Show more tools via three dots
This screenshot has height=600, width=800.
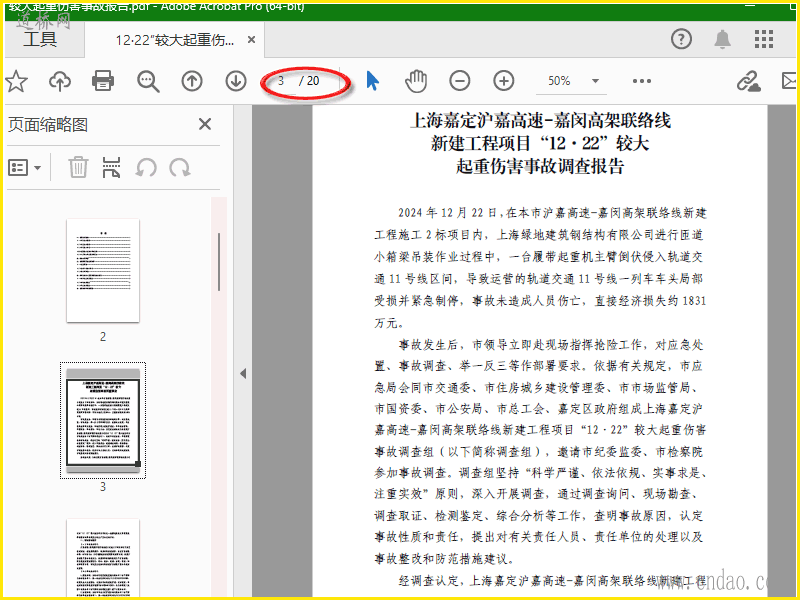point(641,81)
